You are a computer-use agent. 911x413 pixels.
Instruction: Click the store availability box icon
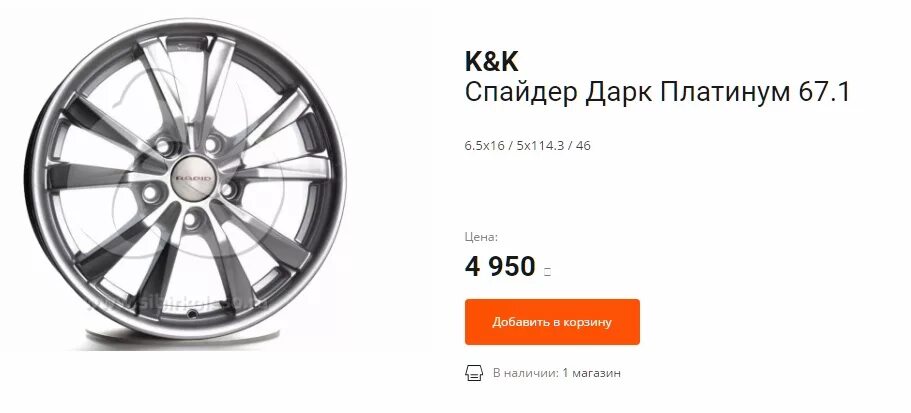tap(474, 373)
